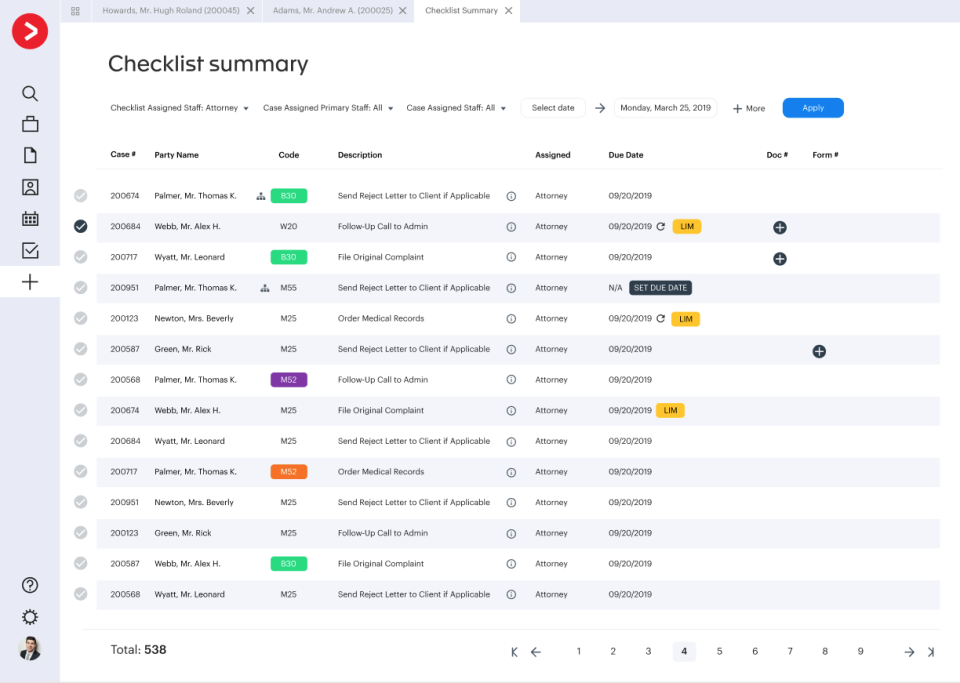
Task: Click SET DUE DATE for case 200951
Action: click(x=660, y=287)
